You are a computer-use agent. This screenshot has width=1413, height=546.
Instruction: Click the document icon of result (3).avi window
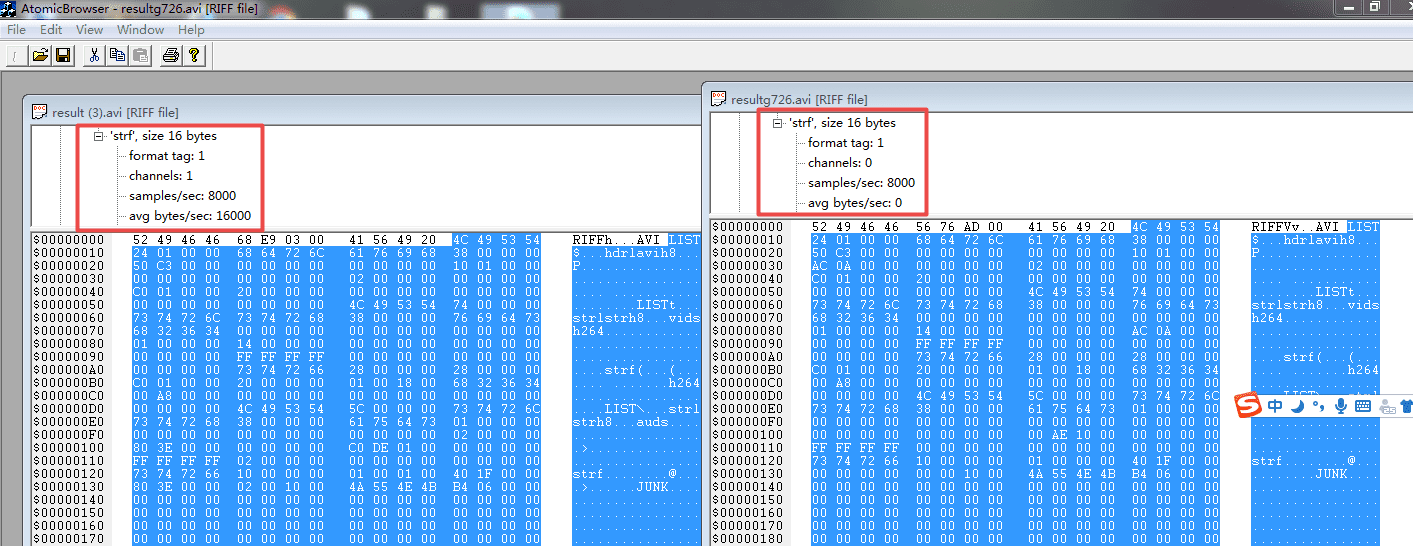[40, 112]
